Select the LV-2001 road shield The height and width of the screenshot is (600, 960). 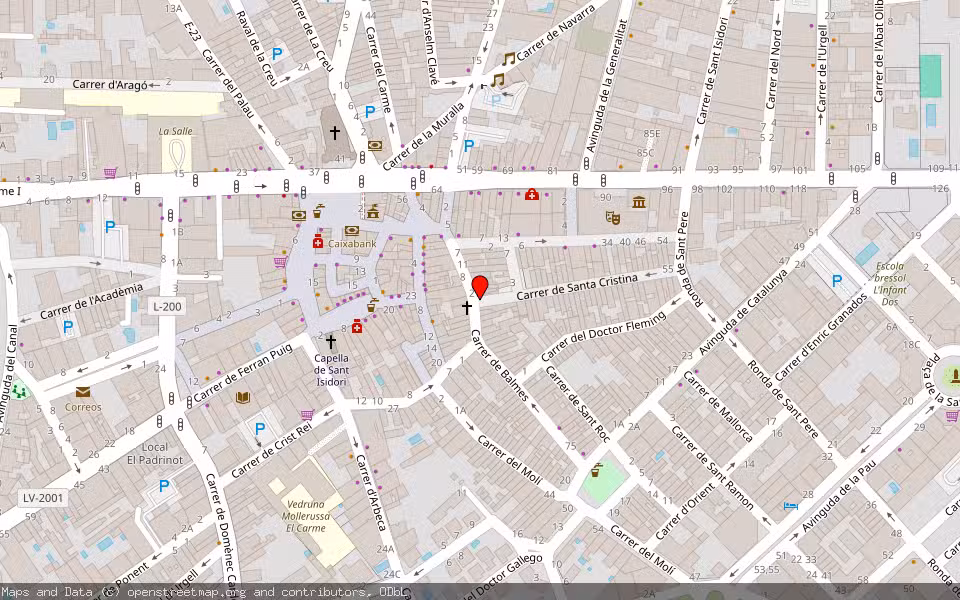click(x=43, y=498)
